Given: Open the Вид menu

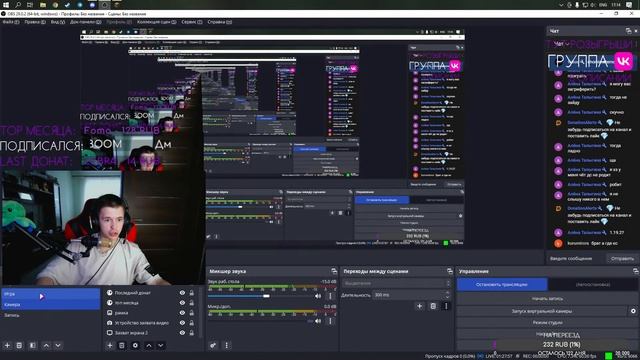Looking at the screenshot, I should point(58,22).
